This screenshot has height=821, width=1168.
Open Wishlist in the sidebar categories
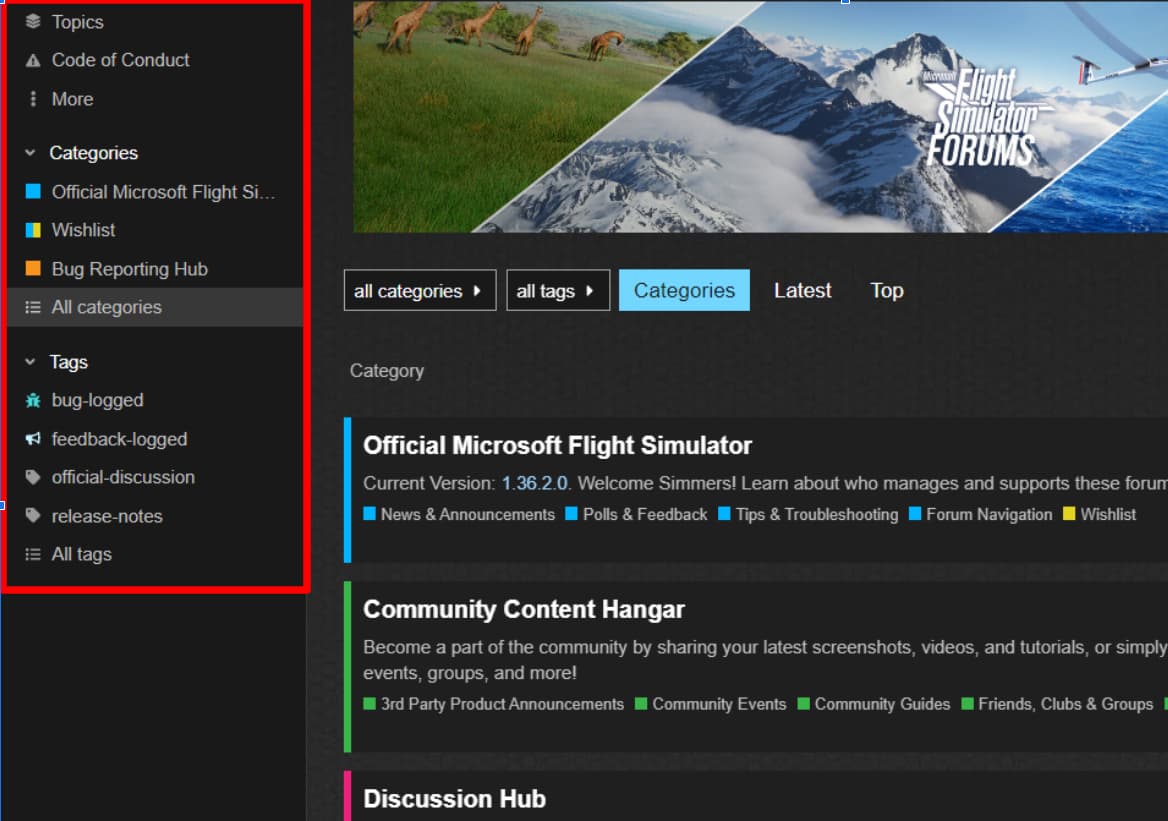(83, 230)
